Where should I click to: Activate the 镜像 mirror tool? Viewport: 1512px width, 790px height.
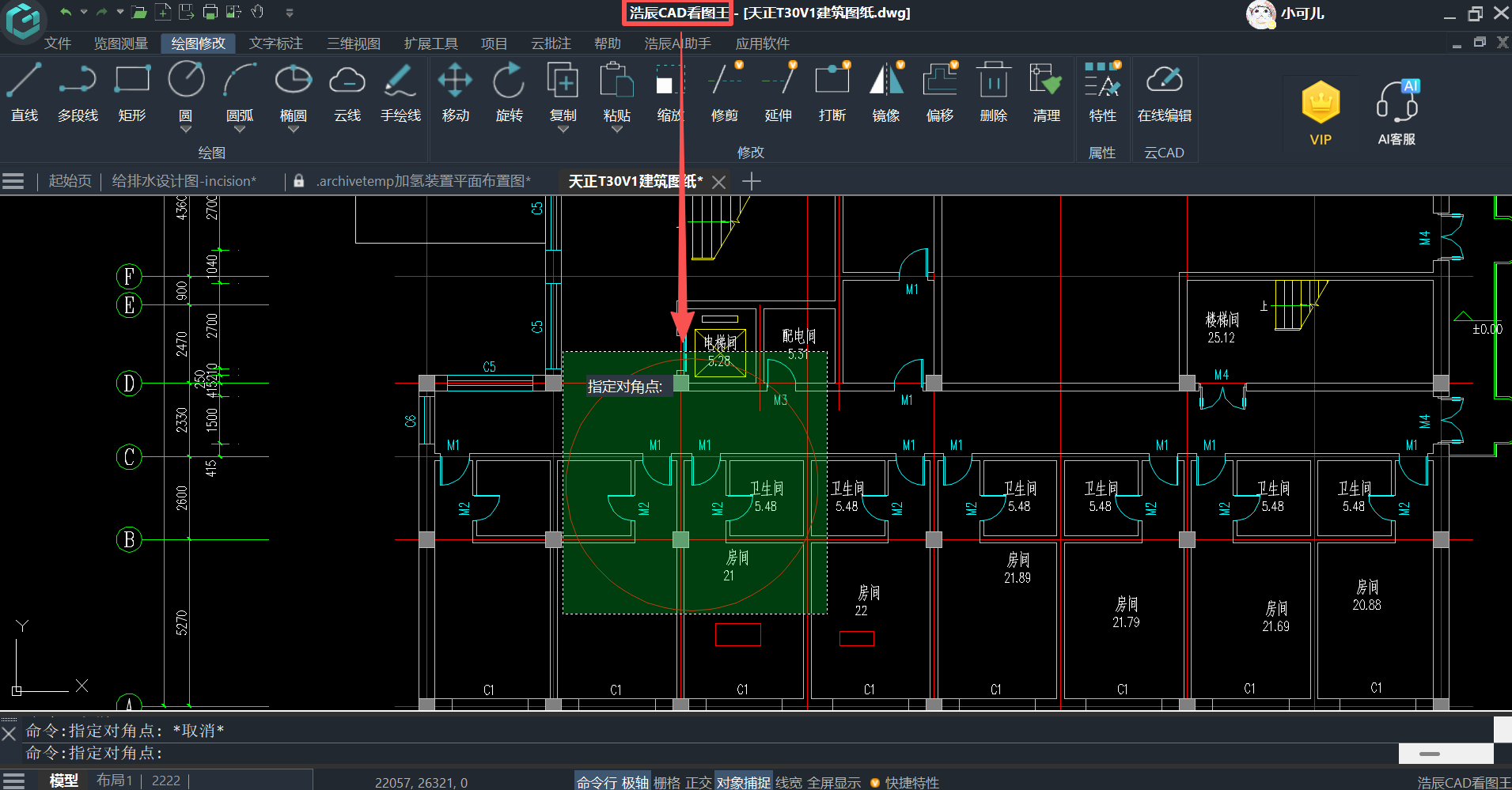point(885,93)
